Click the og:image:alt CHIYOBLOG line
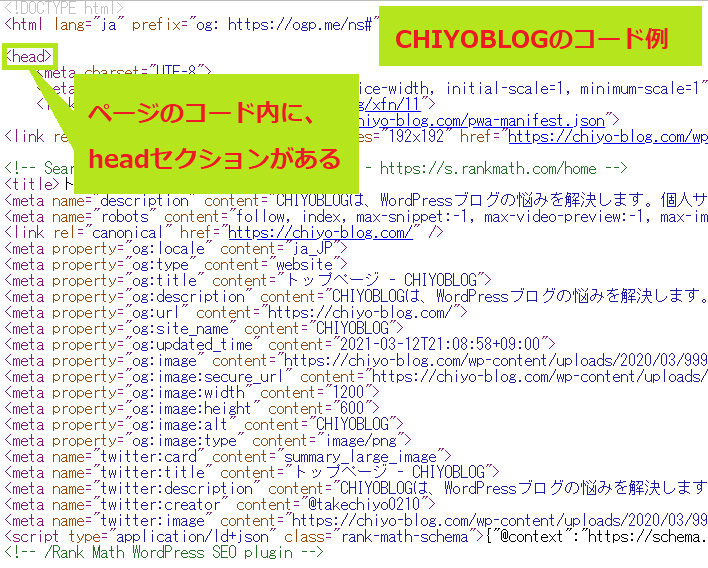 coord(204,424)
